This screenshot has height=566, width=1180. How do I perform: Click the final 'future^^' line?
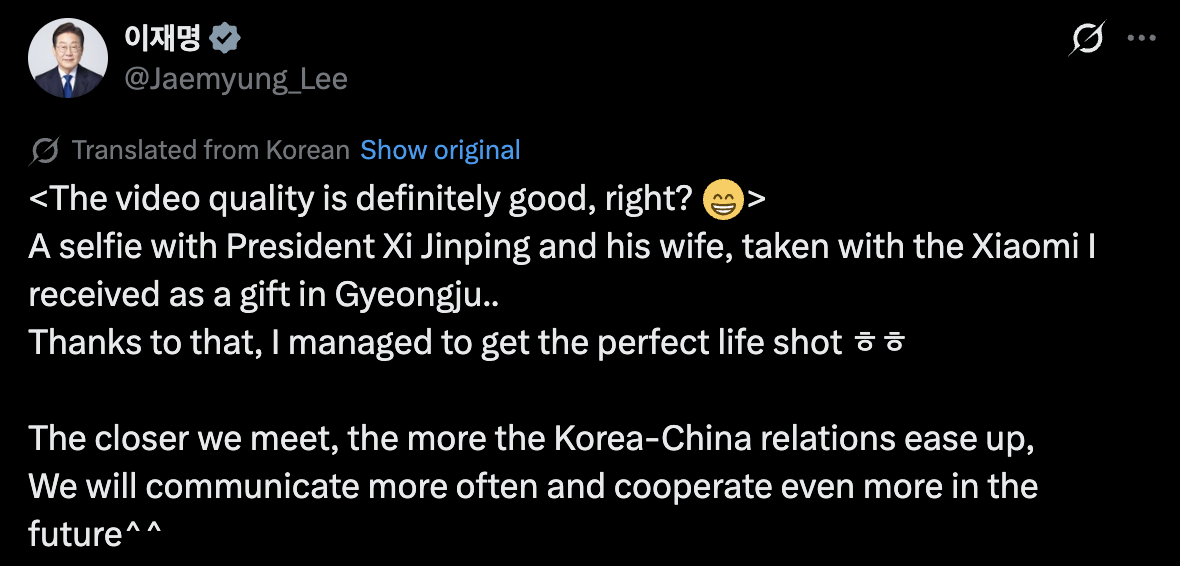(x=94, y=534)
